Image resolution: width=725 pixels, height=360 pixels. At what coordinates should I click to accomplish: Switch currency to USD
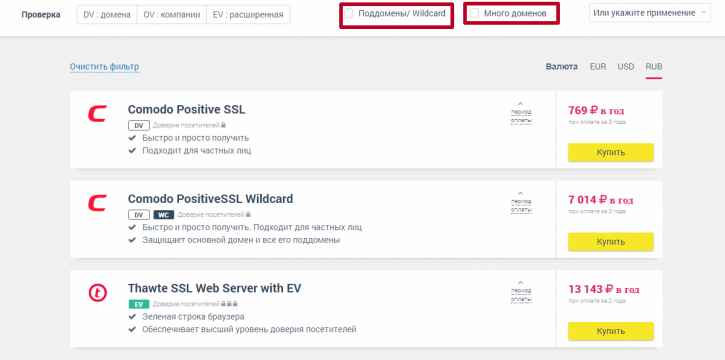626,67
